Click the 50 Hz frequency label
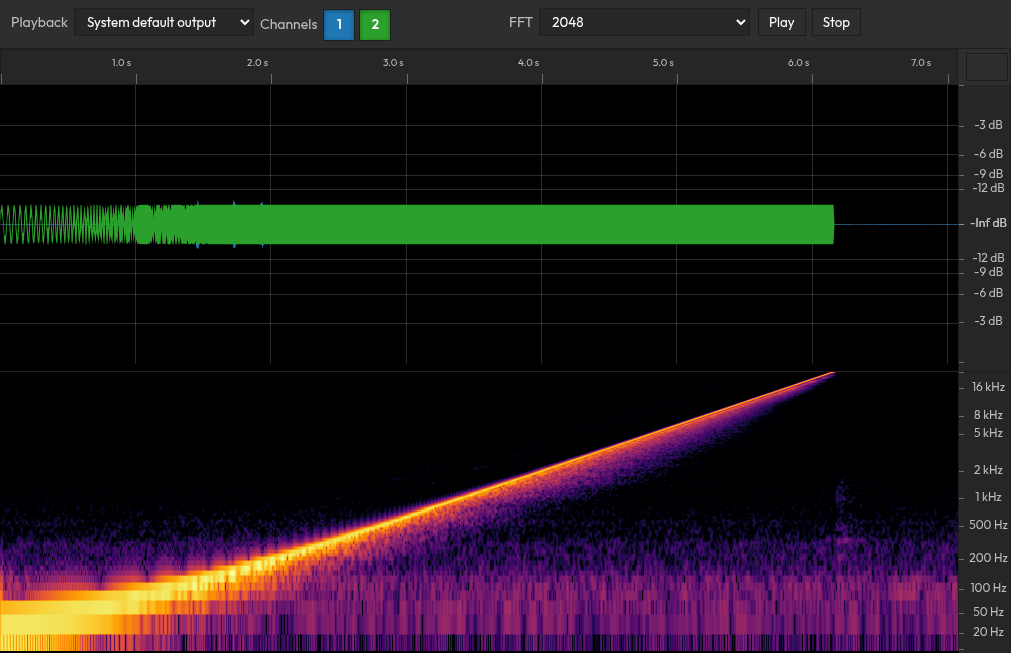 (x=988, y=612)
